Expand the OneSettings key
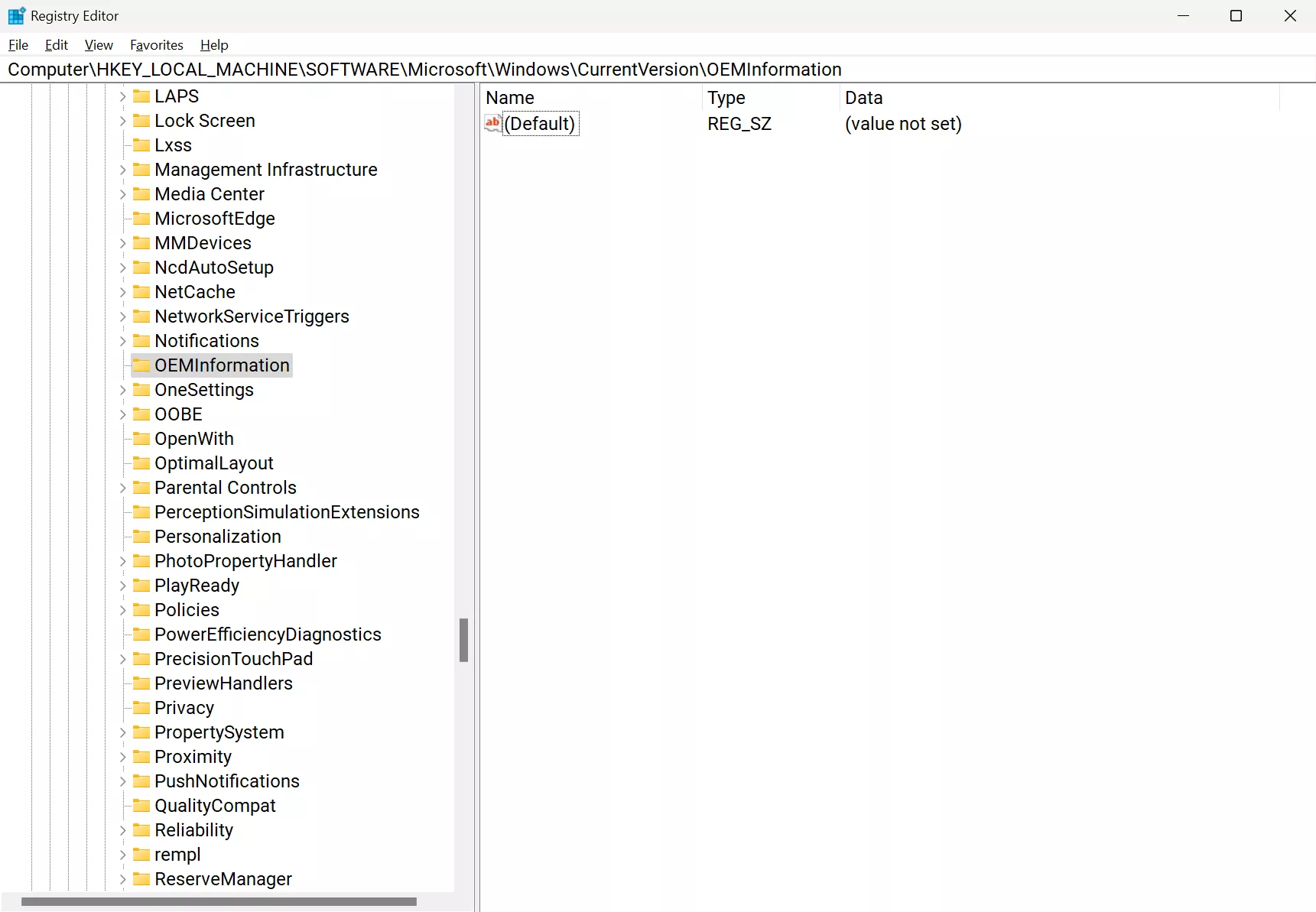This screenshot has width=1316, height=912. coord(122,390)
